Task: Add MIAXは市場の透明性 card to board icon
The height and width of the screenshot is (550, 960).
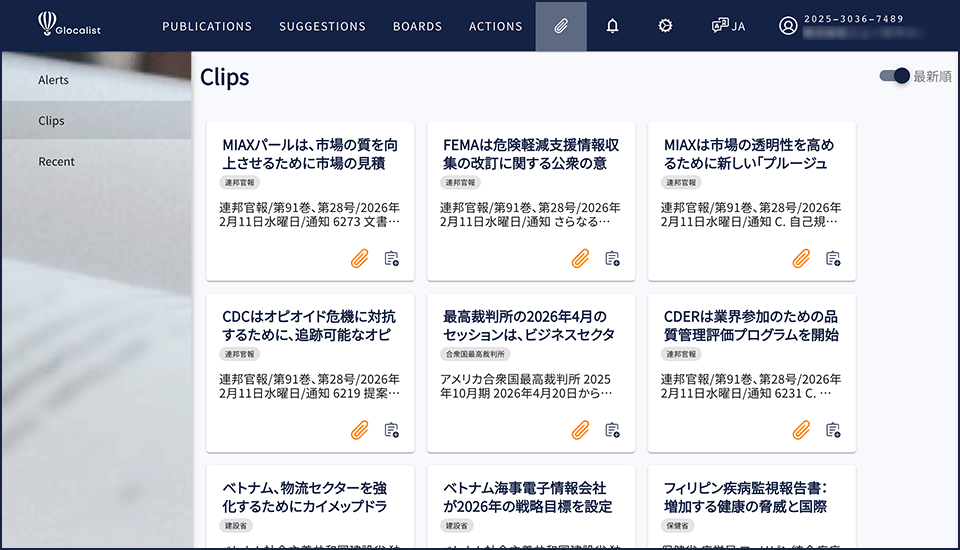Action: 833,258
